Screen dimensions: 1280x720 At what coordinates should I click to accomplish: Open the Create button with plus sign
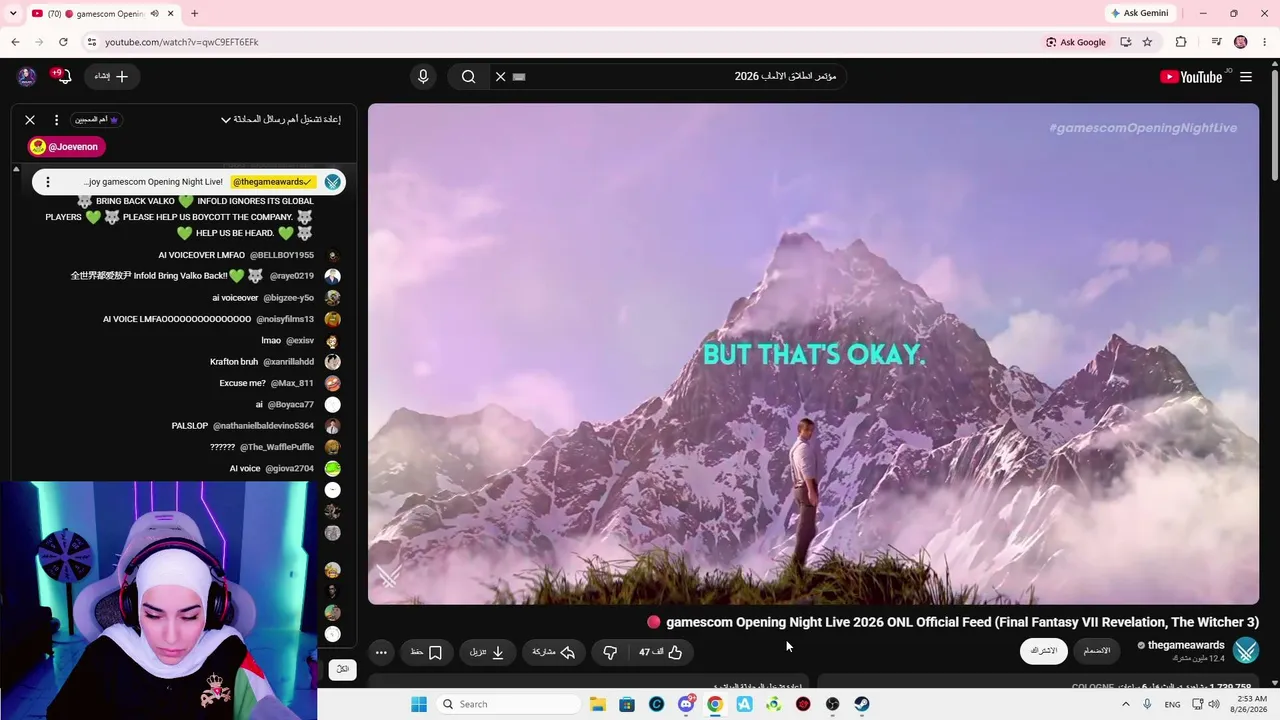[112, 77]
